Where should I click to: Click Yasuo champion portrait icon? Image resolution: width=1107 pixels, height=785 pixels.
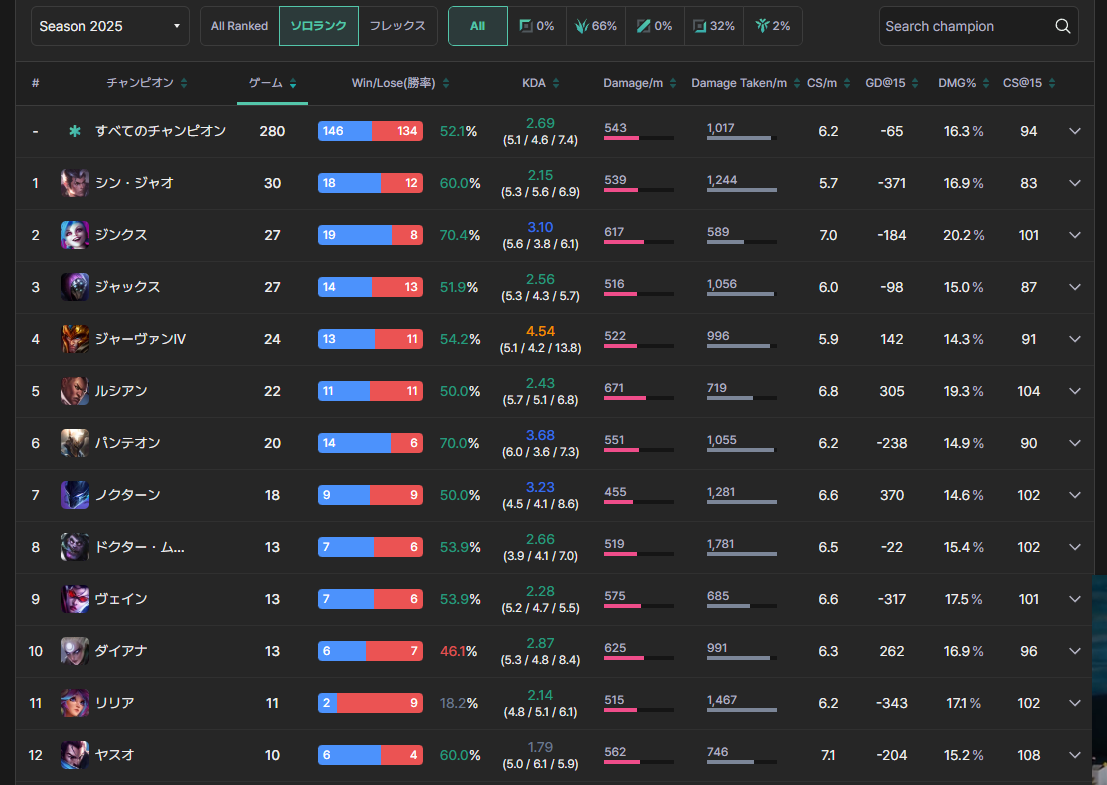click(75, 755)
